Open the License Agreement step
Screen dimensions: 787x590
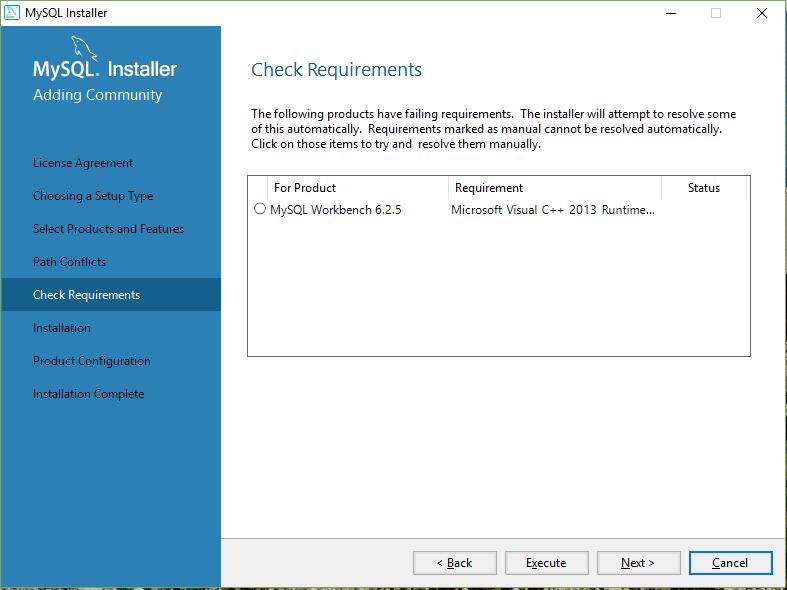click(x=83, y=163)
